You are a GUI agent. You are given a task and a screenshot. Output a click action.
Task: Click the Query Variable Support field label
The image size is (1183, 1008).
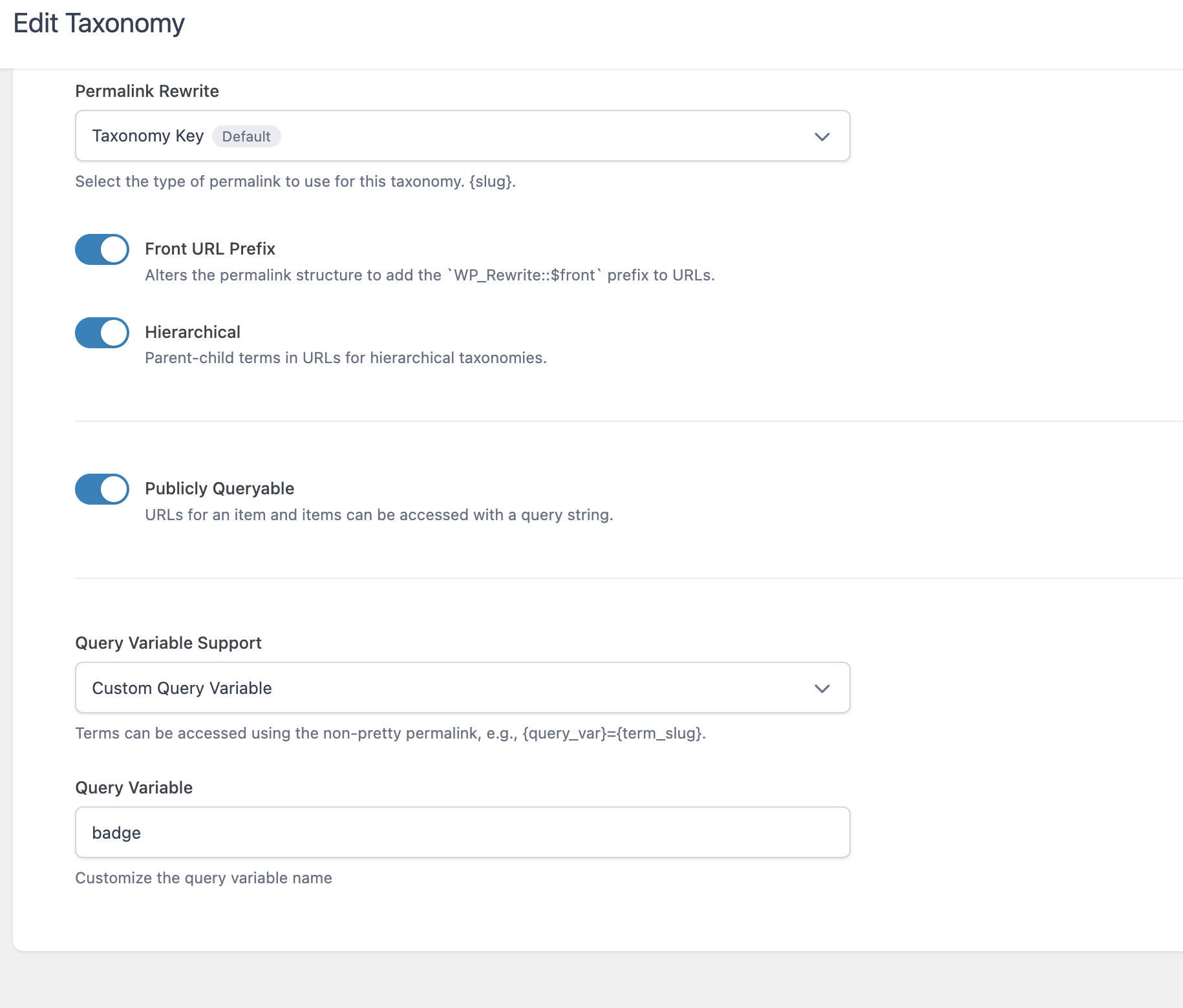pos(169,643)
